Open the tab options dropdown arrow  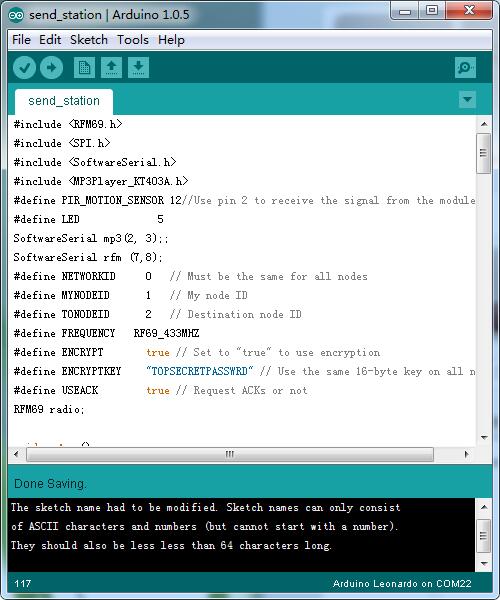pos(467,99)
